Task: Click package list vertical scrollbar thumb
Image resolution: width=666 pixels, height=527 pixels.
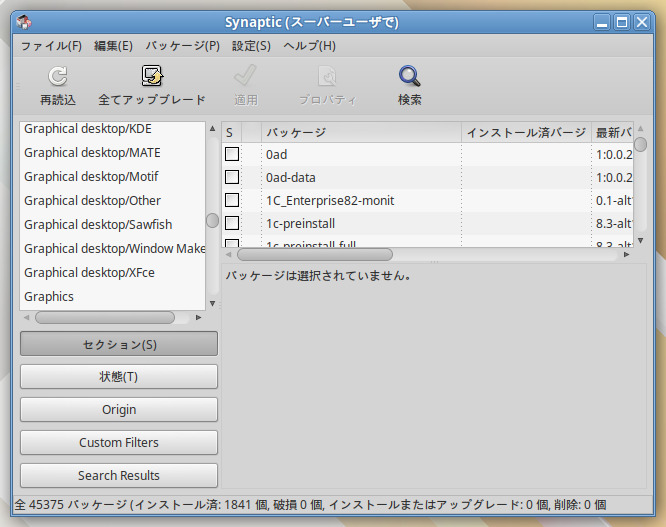Action: [641, 144]
